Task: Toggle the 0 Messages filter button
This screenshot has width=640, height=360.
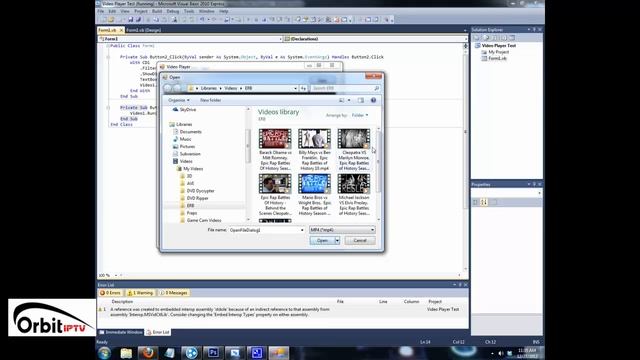Action: (x=174, y=293)
